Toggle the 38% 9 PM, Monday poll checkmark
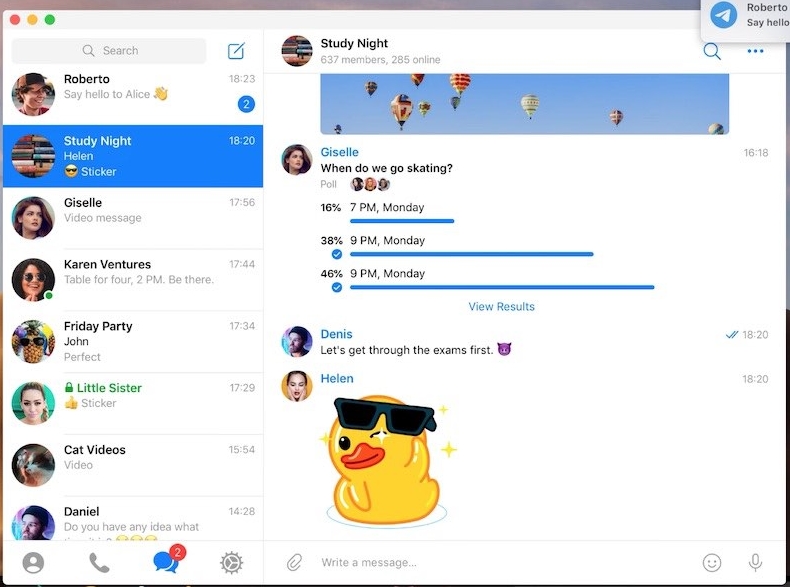Screen dimensions: 790x587 (337, 254)
